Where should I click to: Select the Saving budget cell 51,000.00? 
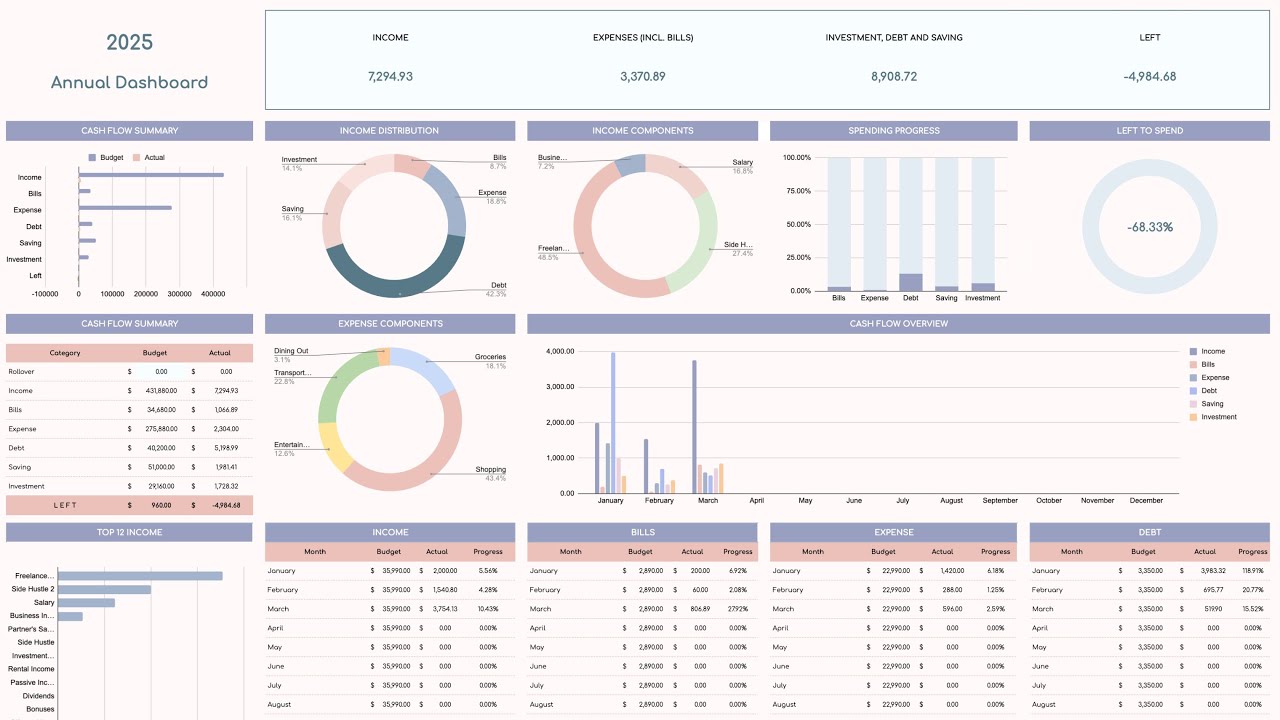tap(157, 467)
